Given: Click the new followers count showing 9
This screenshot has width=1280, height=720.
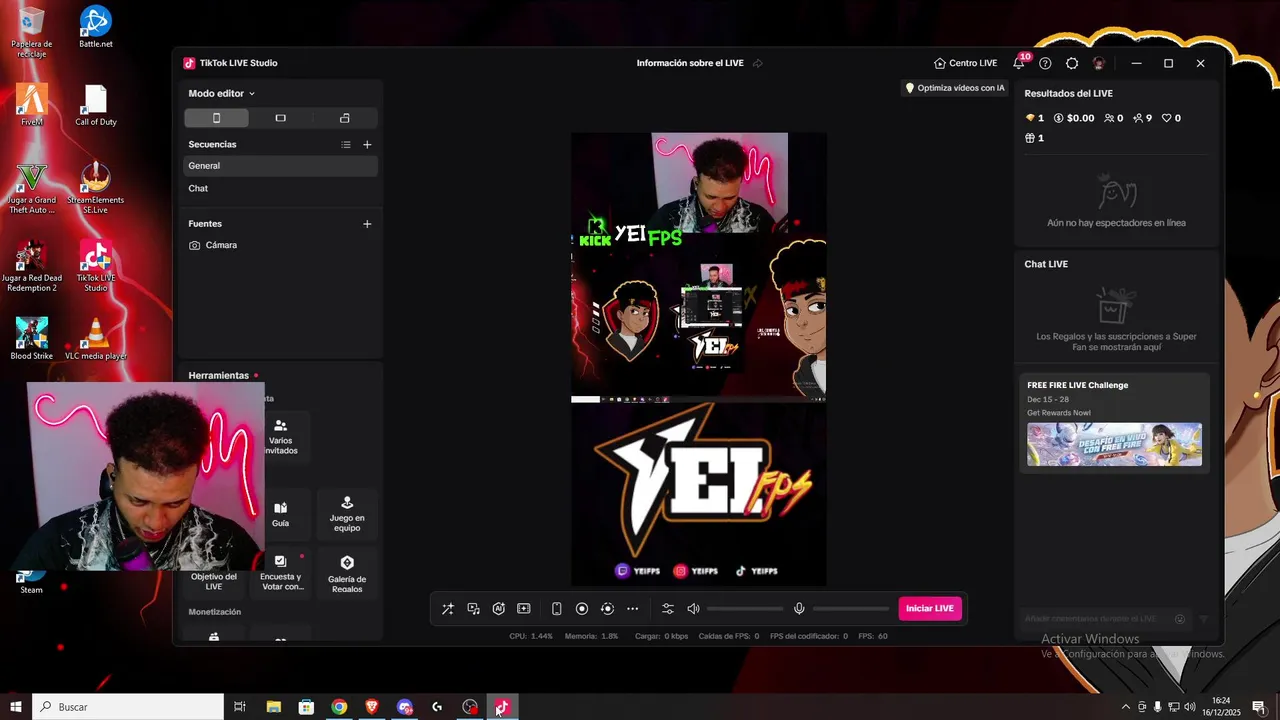Looking at the screenshot, I should click(x=1143, y=118).
